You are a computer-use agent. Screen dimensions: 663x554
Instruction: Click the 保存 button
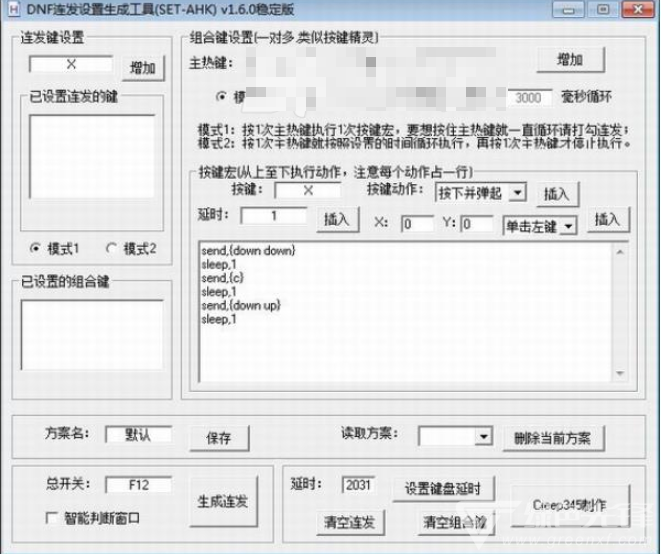pos(219,439)
